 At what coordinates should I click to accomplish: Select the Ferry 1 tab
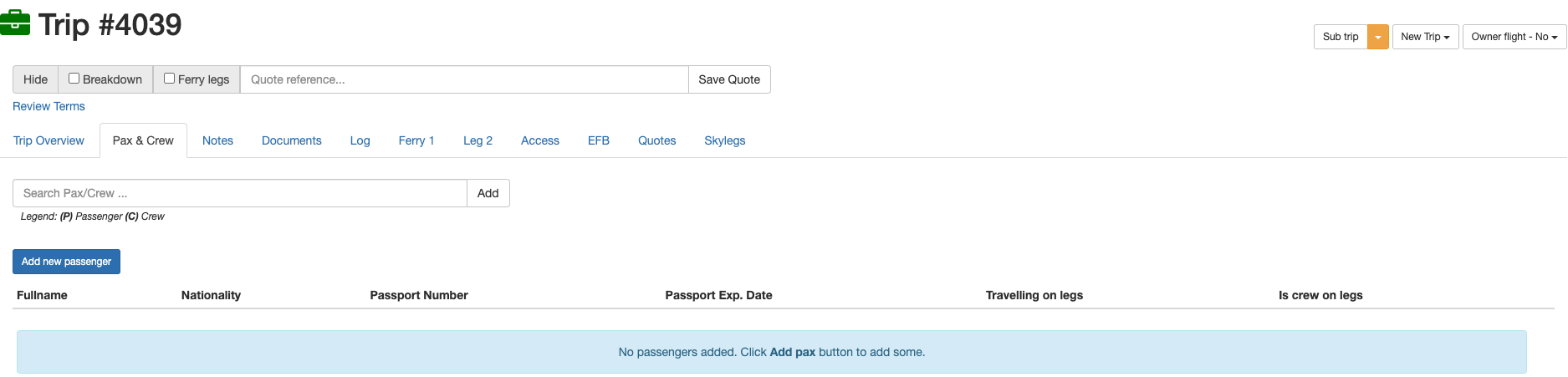coord(416,140)
